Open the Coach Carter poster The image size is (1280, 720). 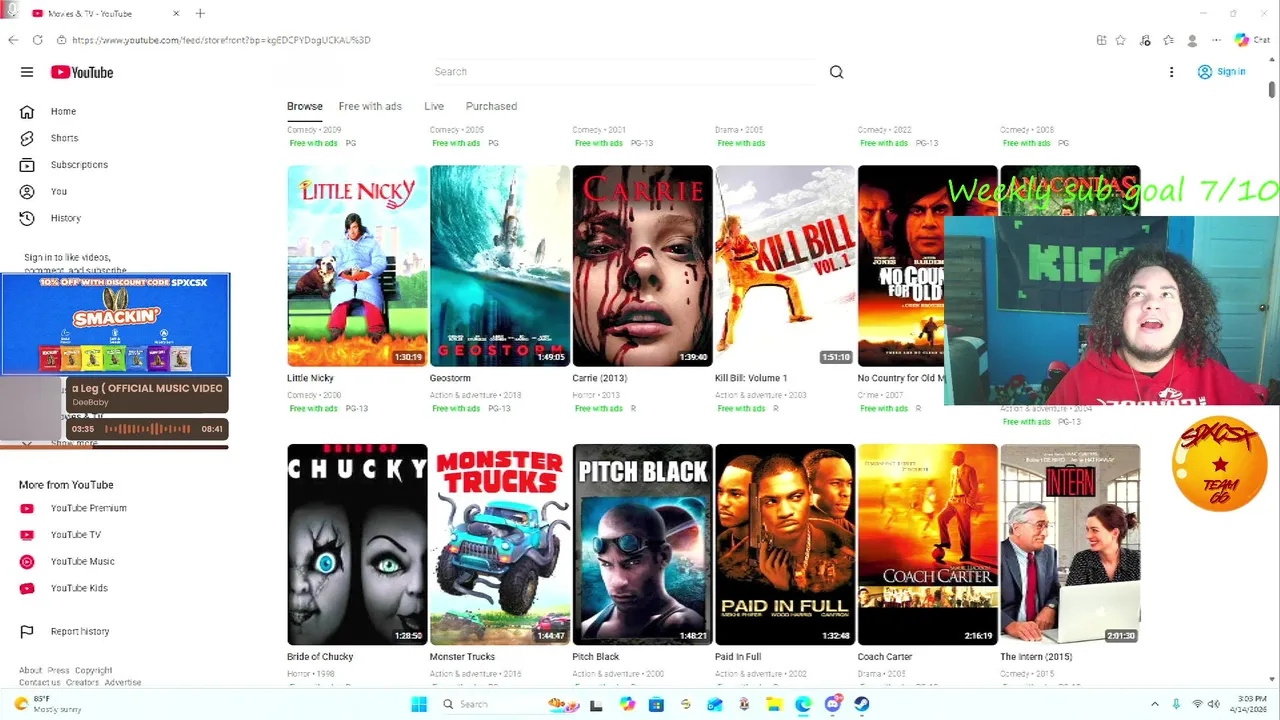coord(927,545)
